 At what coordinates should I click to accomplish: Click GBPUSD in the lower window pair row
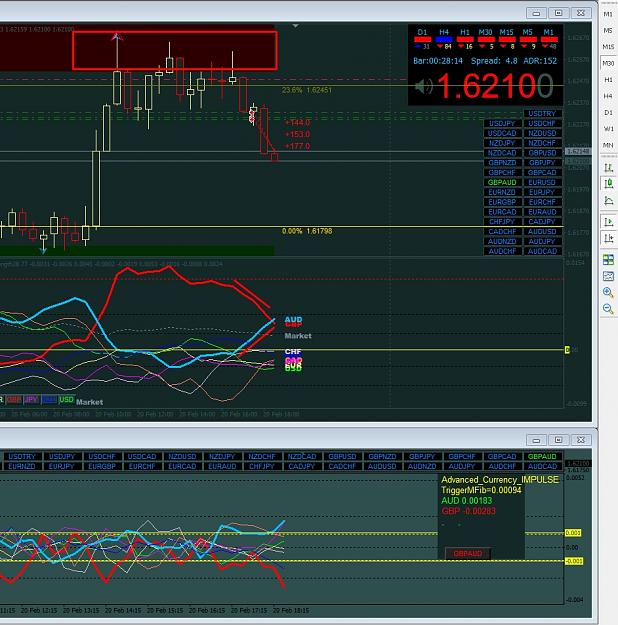[x=342, y=456]
